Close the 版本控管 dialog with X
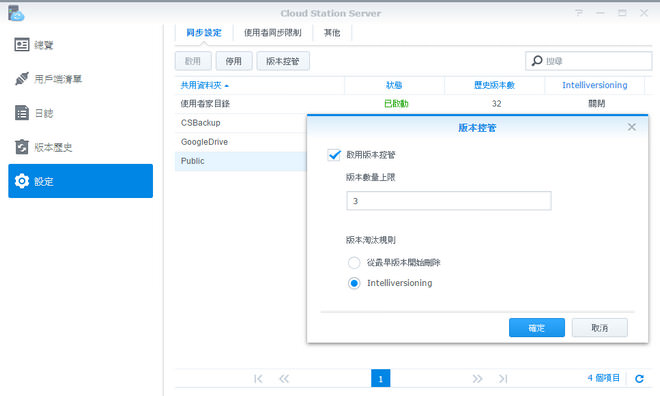Image resolution: width=660 pixels, height=396 pixels. [631, 127]
